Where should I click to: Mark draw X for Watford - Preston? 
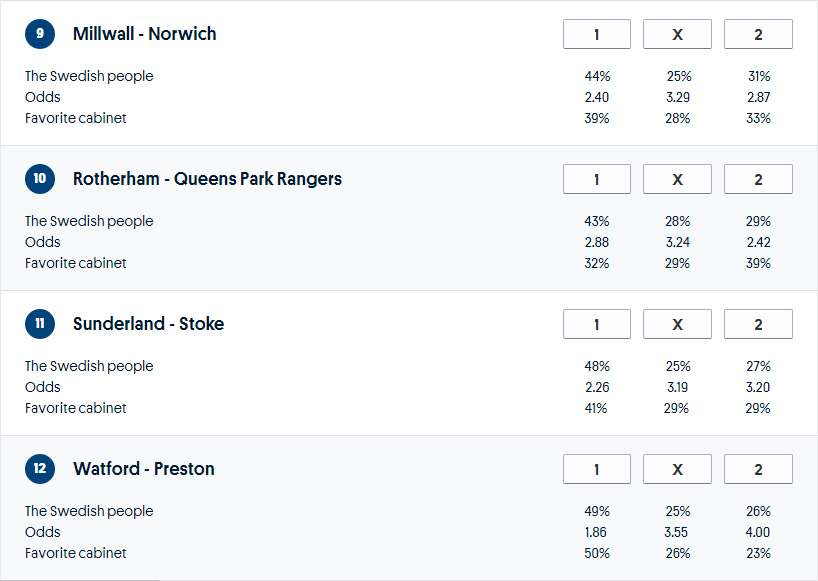click(677, 469)
